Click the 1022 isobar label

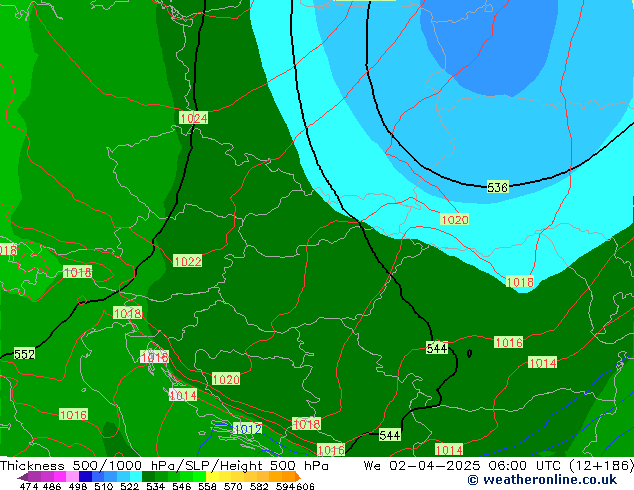click(187, 261)
